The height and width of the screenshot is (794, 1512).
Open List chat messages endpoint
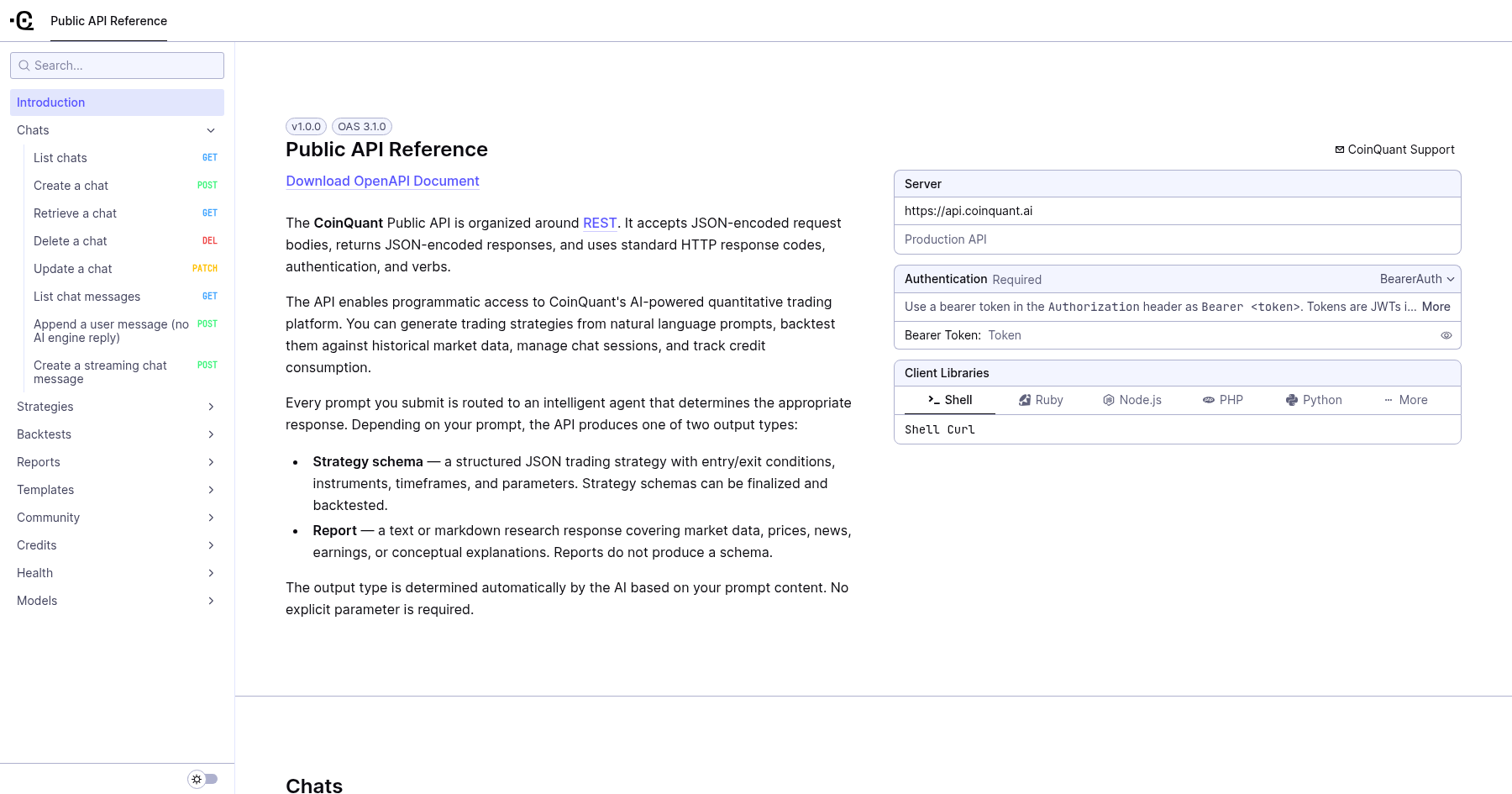[x=125, y=297]
